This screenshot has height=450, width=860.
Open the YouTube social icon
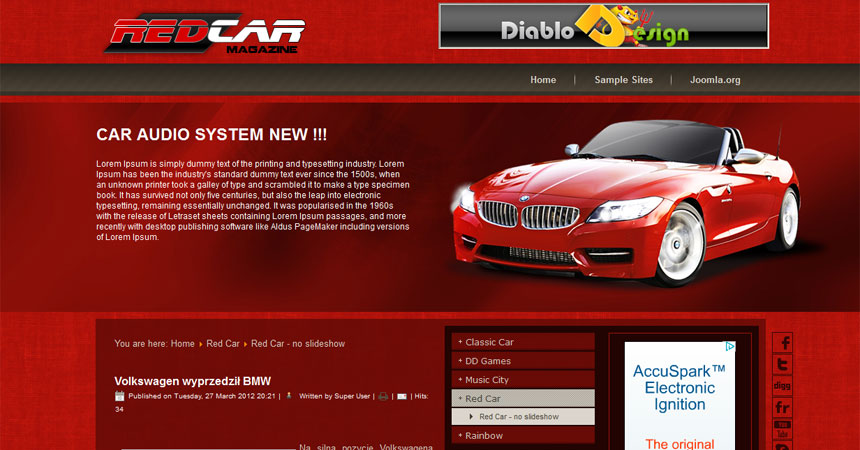(782, 429)
